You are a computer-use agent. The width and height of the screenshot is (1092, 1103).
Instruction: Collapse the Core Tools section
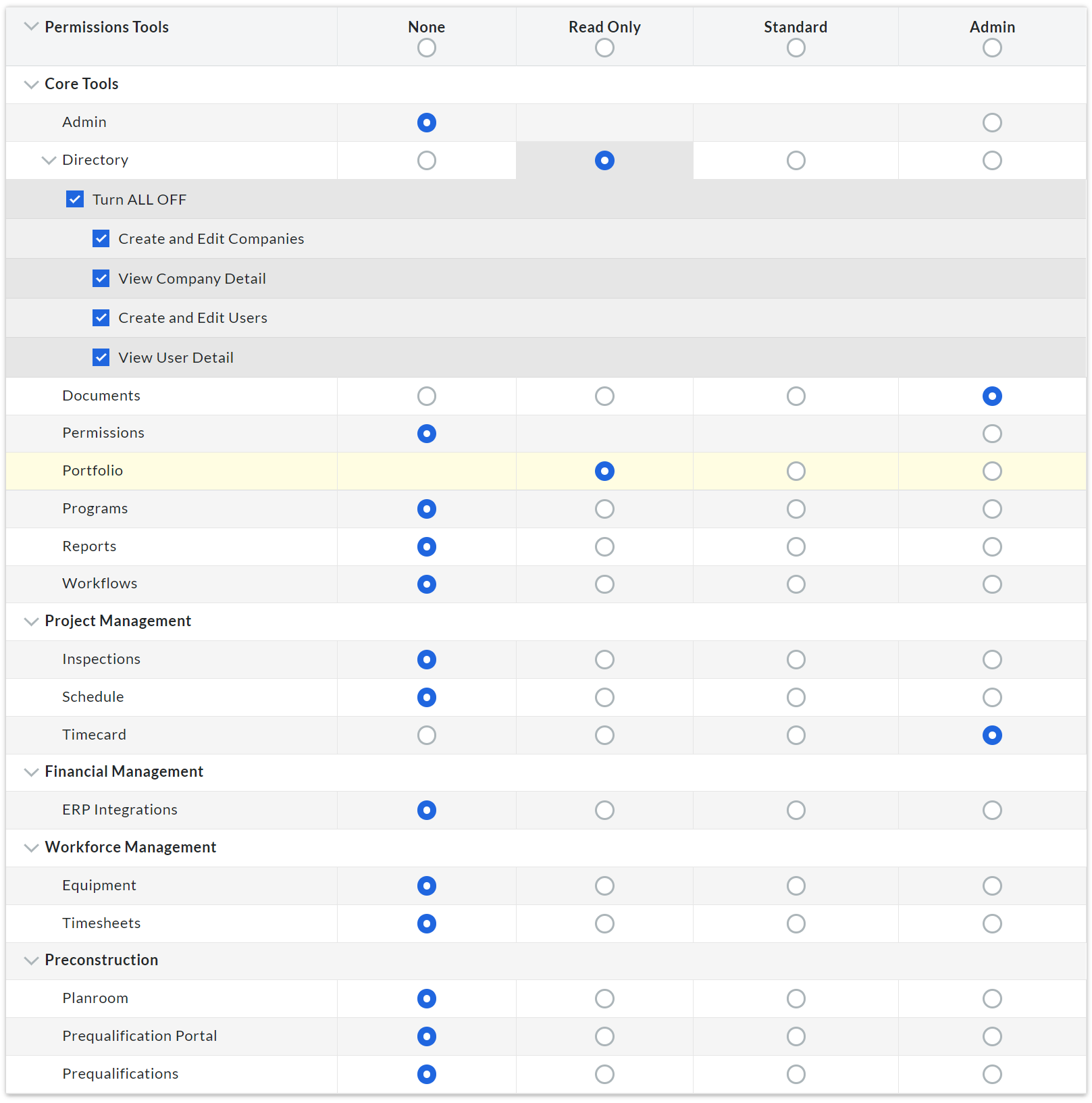coord(31,84)
